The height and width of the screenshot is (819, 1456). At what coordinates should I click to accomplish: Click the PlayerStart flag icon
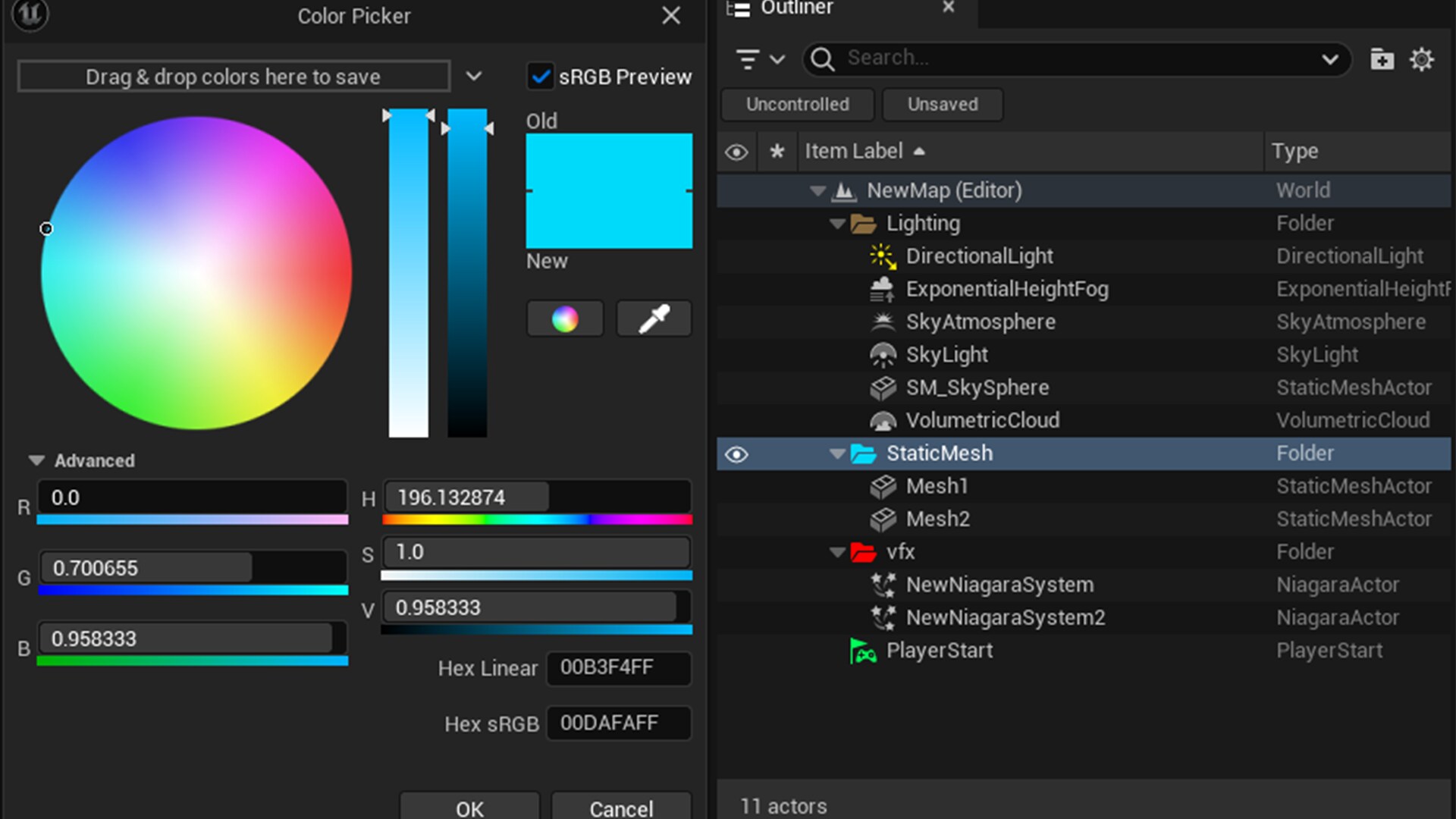click(x=862, y=650)
